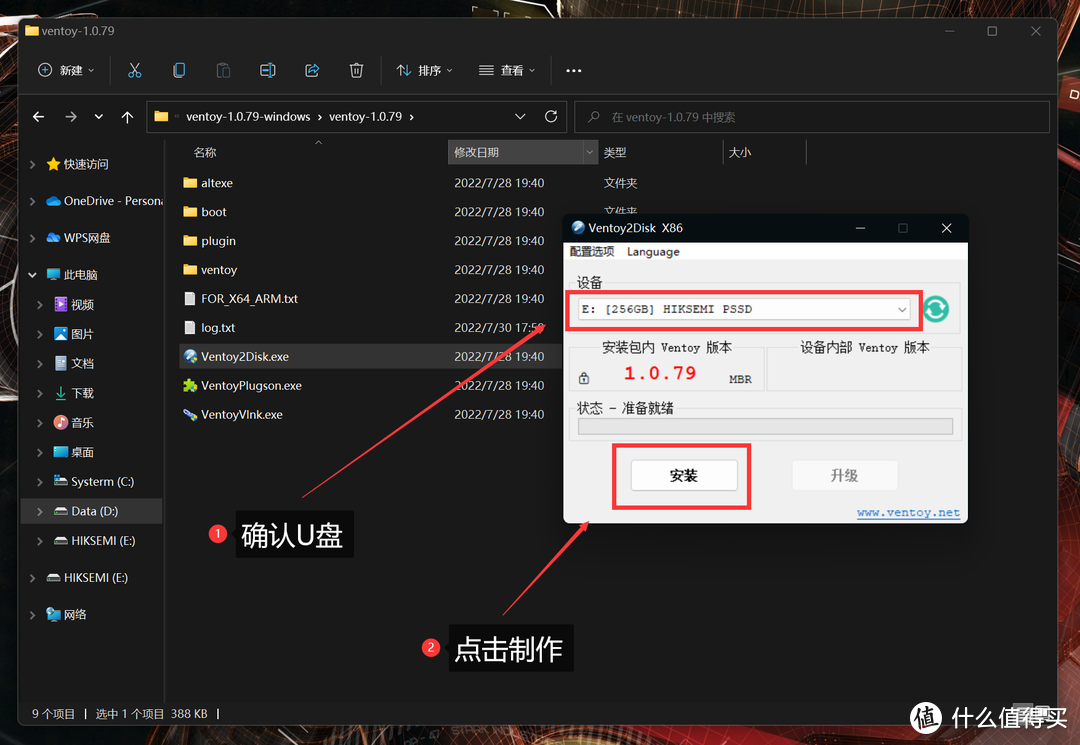Click the Share icon in toolbar
This screenshot has height=745, width=1080.
(x=312, y=70)
